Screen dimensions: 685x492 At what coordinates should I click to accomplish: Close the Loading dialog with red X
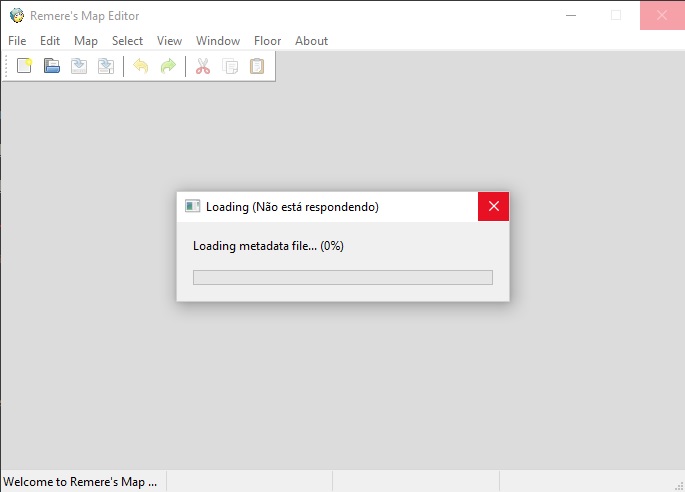point(493,207)
